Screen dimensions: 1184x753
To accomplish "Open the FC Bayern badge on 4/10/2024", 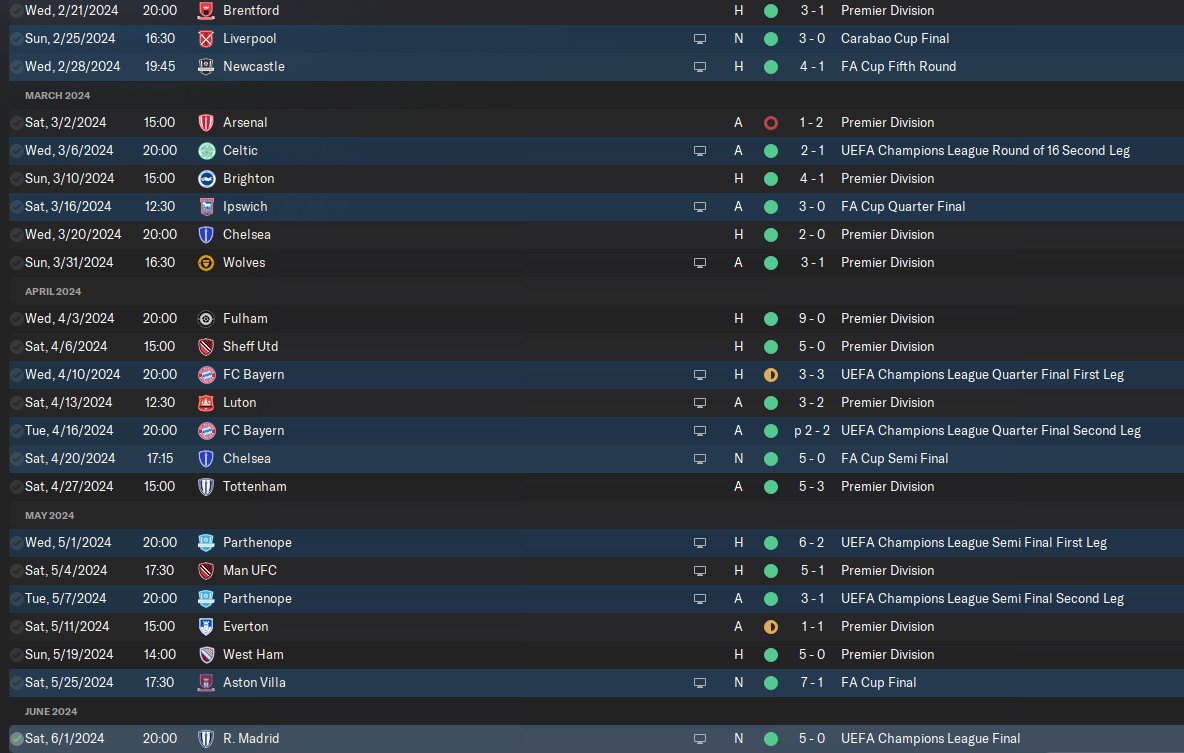I will click(205, 375).
